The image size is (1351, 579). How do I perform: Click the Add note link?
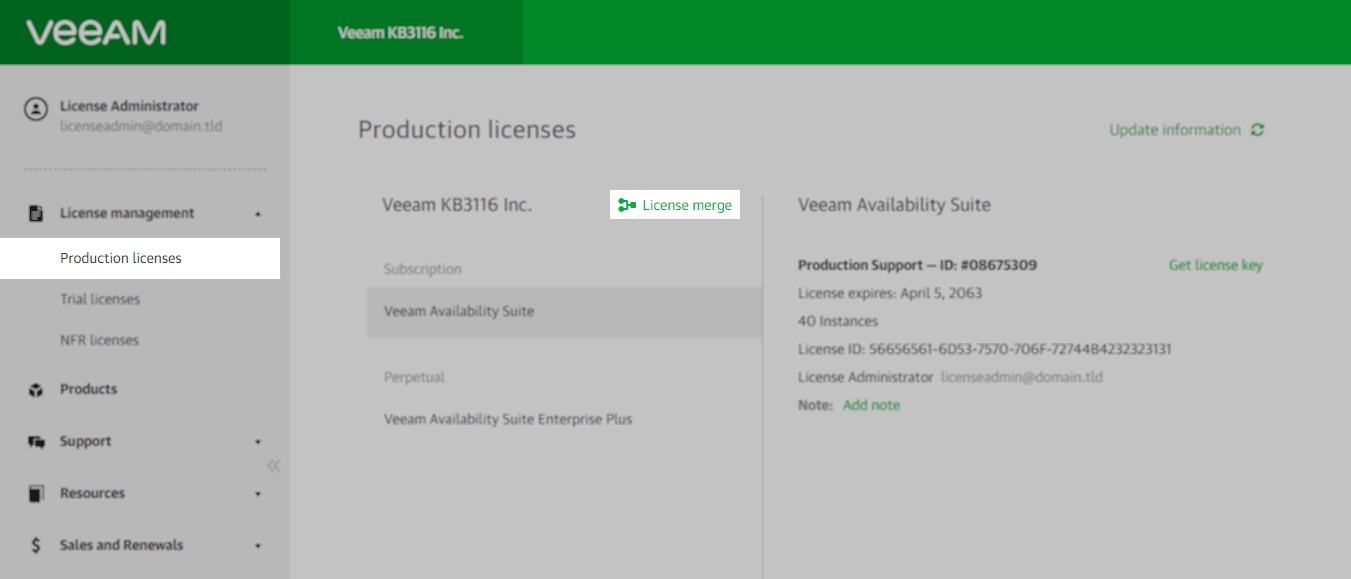point(871,405)
